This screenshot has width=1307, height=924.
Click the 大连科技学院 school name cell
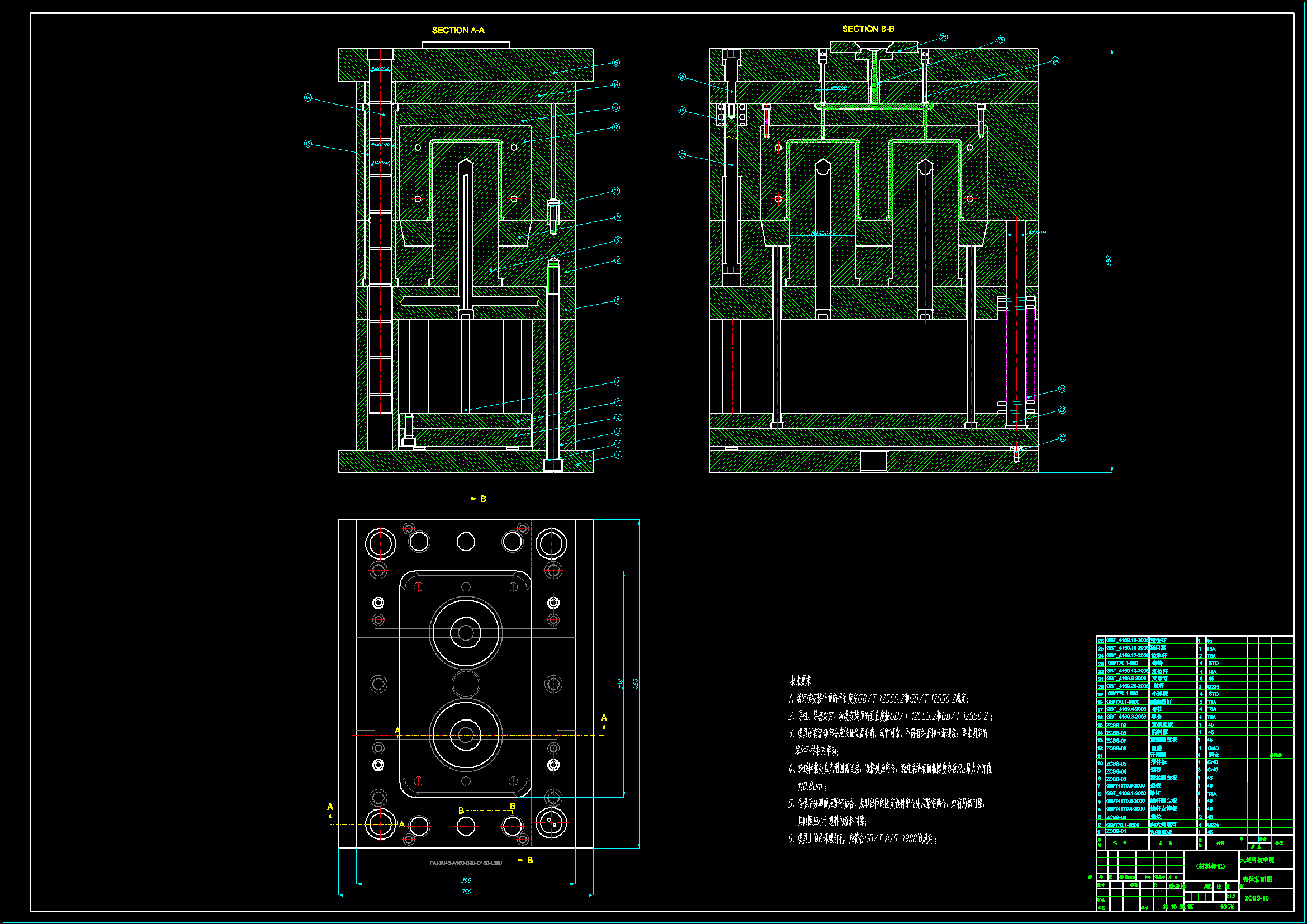click(1257, 860)
